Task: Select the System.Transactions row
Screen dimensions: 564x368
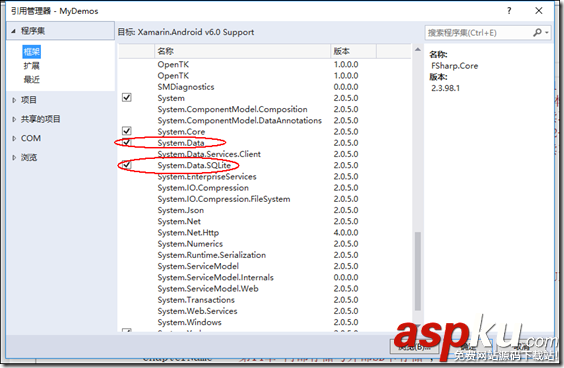Action: 265,300
